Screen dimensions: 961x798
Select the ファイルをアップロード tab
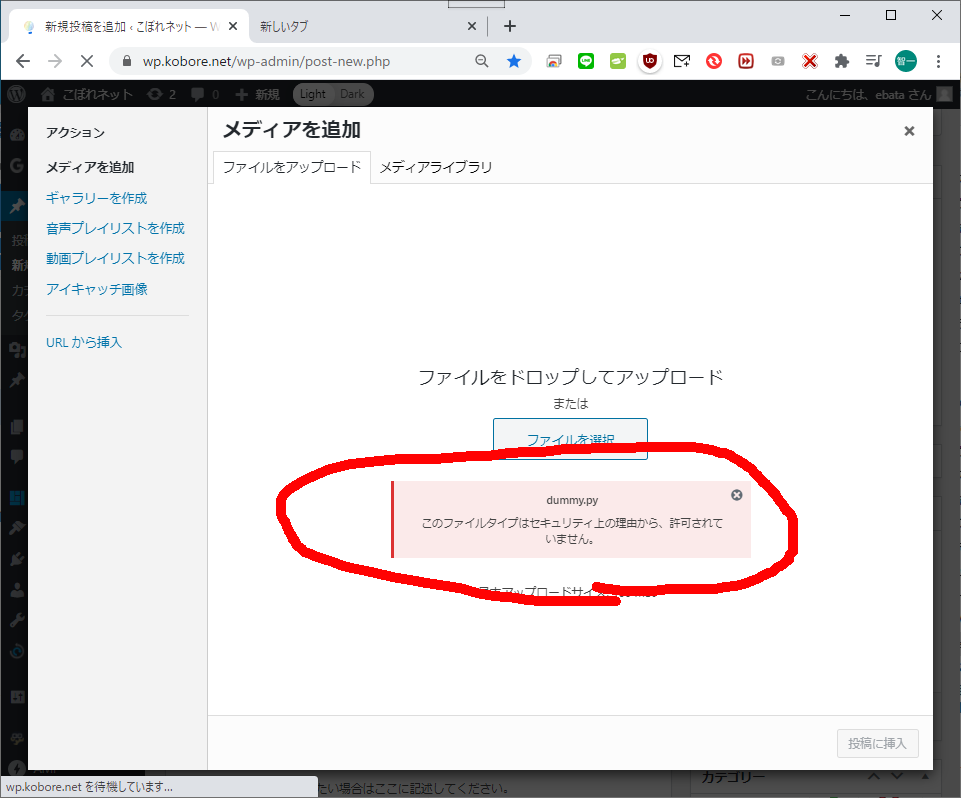[291, 167]
